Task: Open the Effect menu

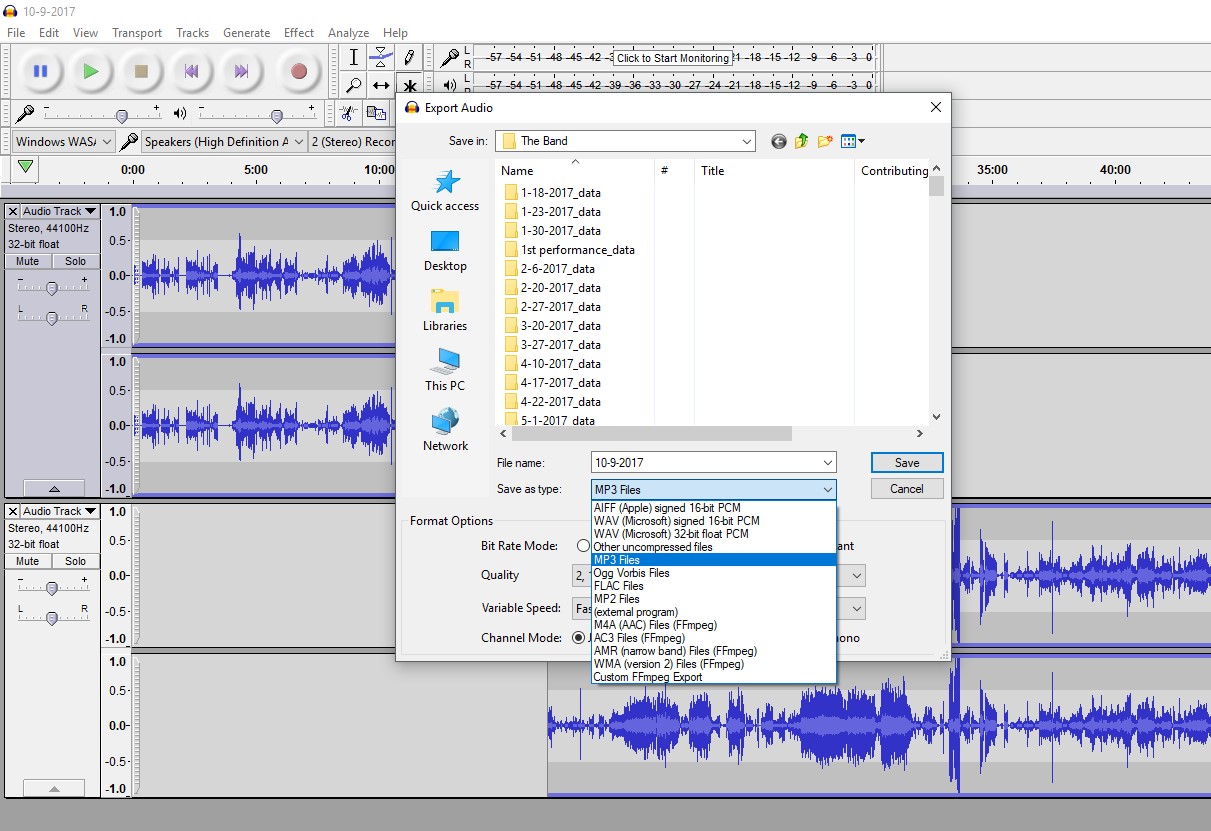Action: [x=298, y=33]
